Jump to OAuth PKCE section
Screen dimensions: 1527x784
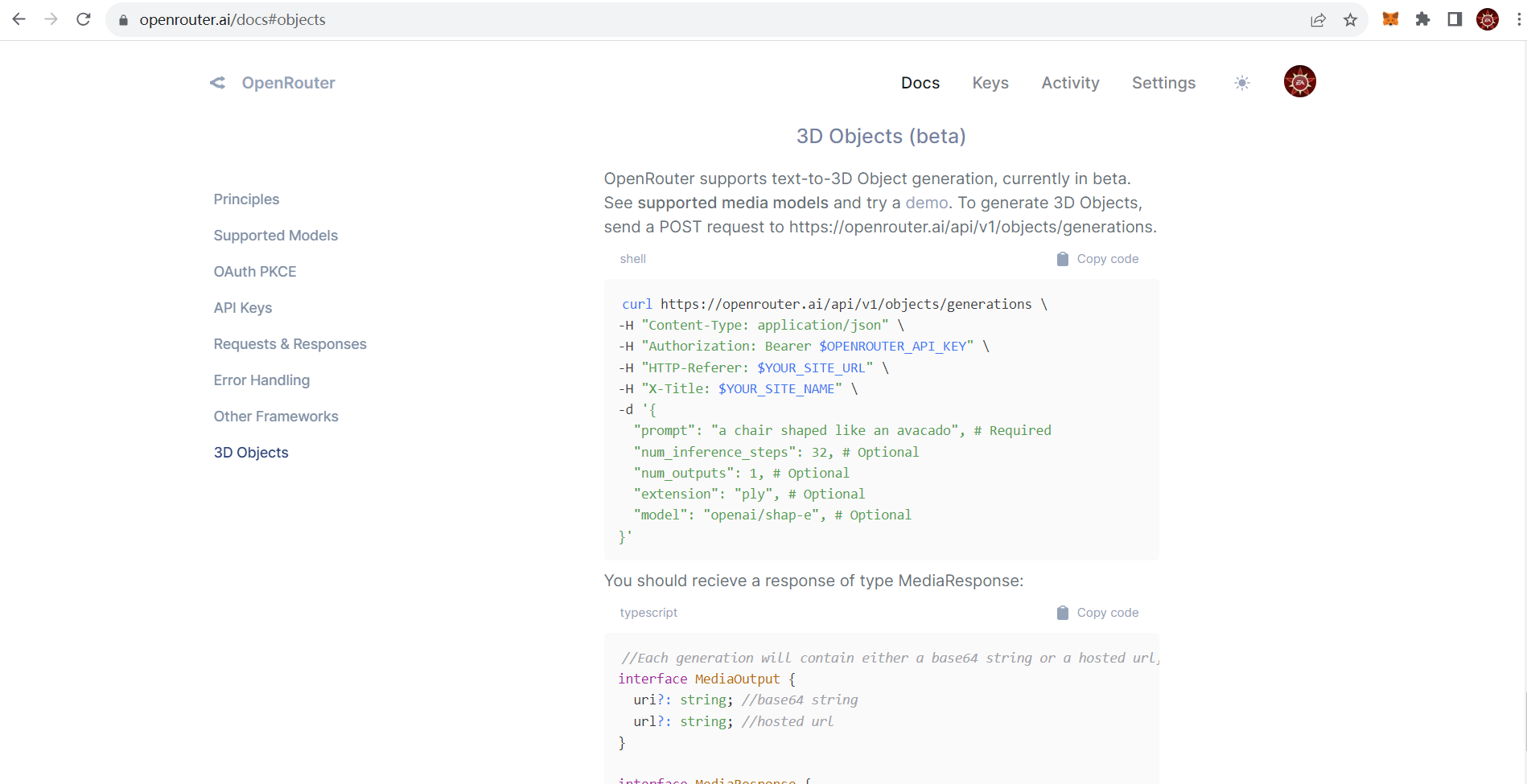tap(254, 272)
